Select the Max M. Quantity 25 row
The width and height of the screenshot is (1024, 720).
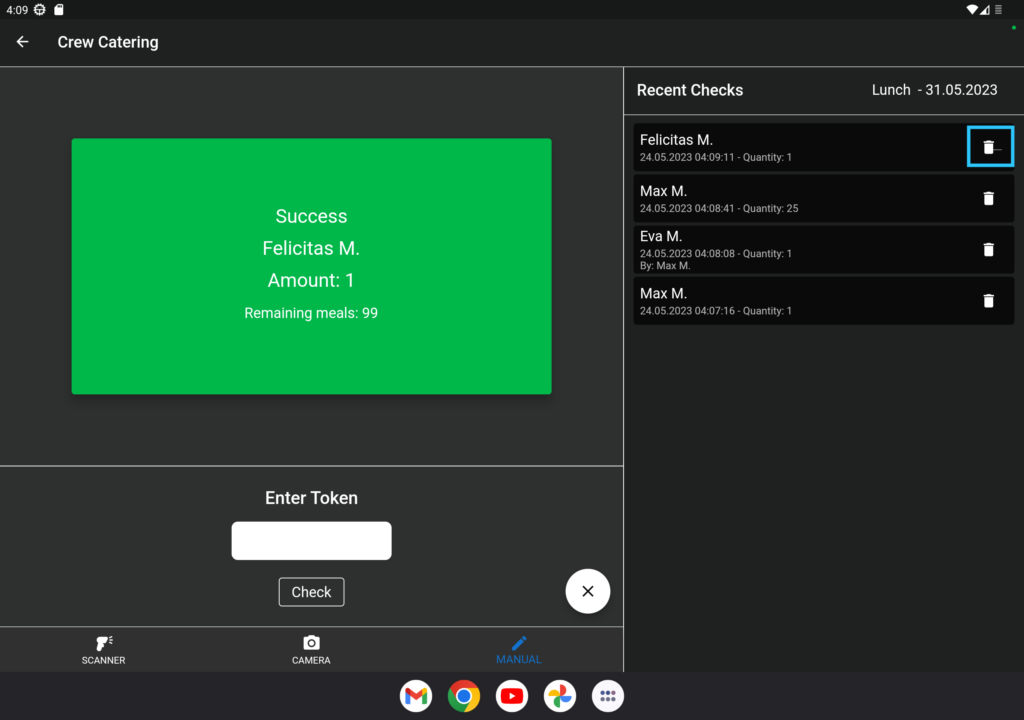tap(824, 199)
